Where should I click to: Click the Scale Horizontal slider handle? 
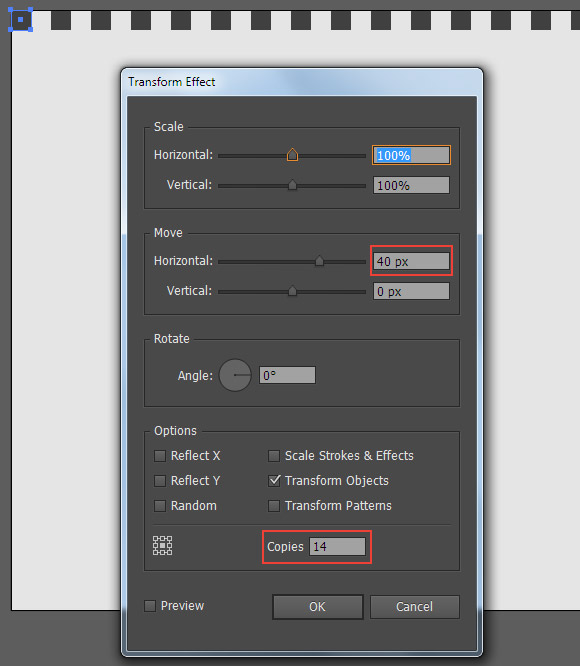292,155
